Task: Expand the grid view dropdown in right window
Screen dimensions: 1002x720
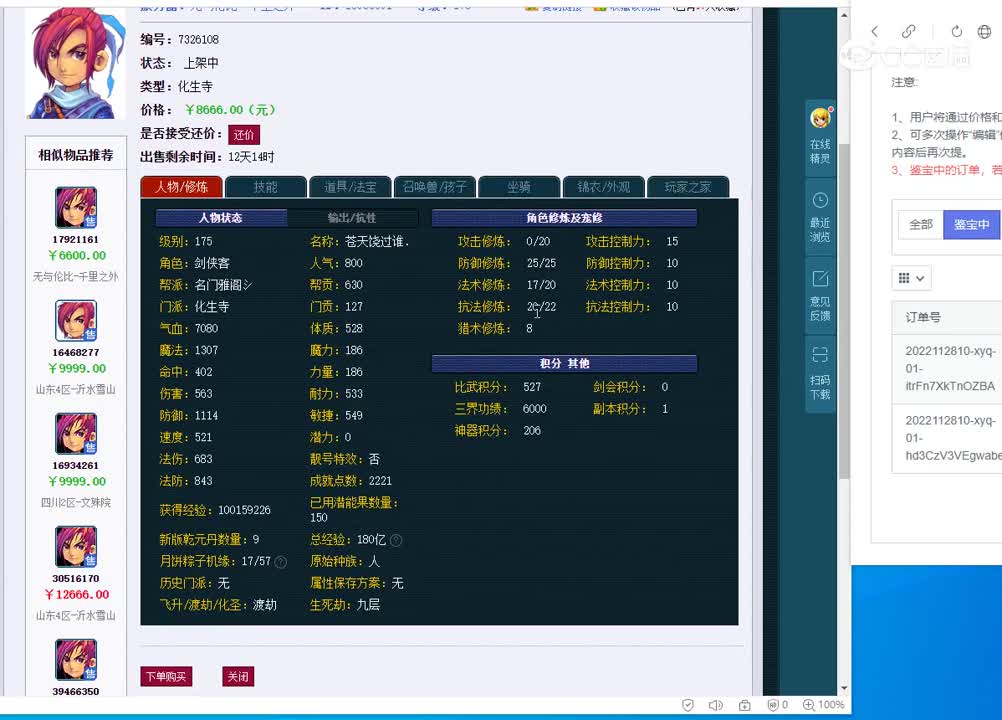Action: pos(911,278)
